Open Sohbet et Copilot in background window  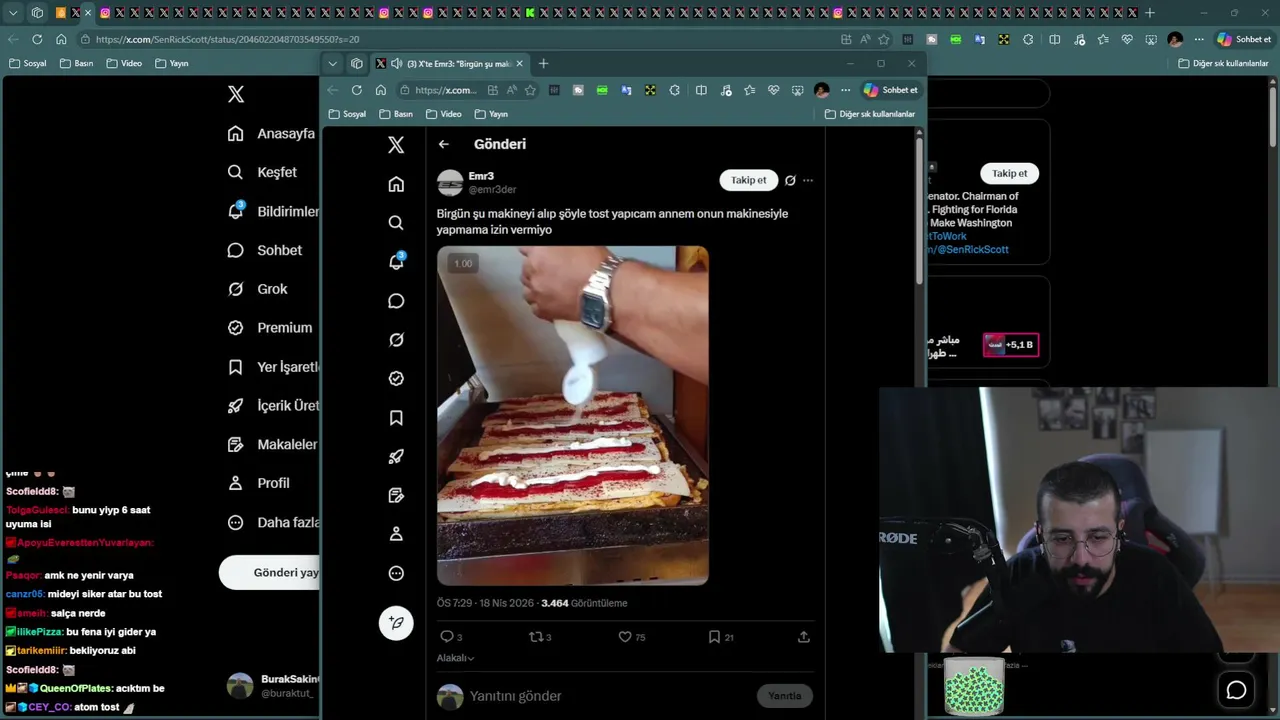click(1244, 39)
